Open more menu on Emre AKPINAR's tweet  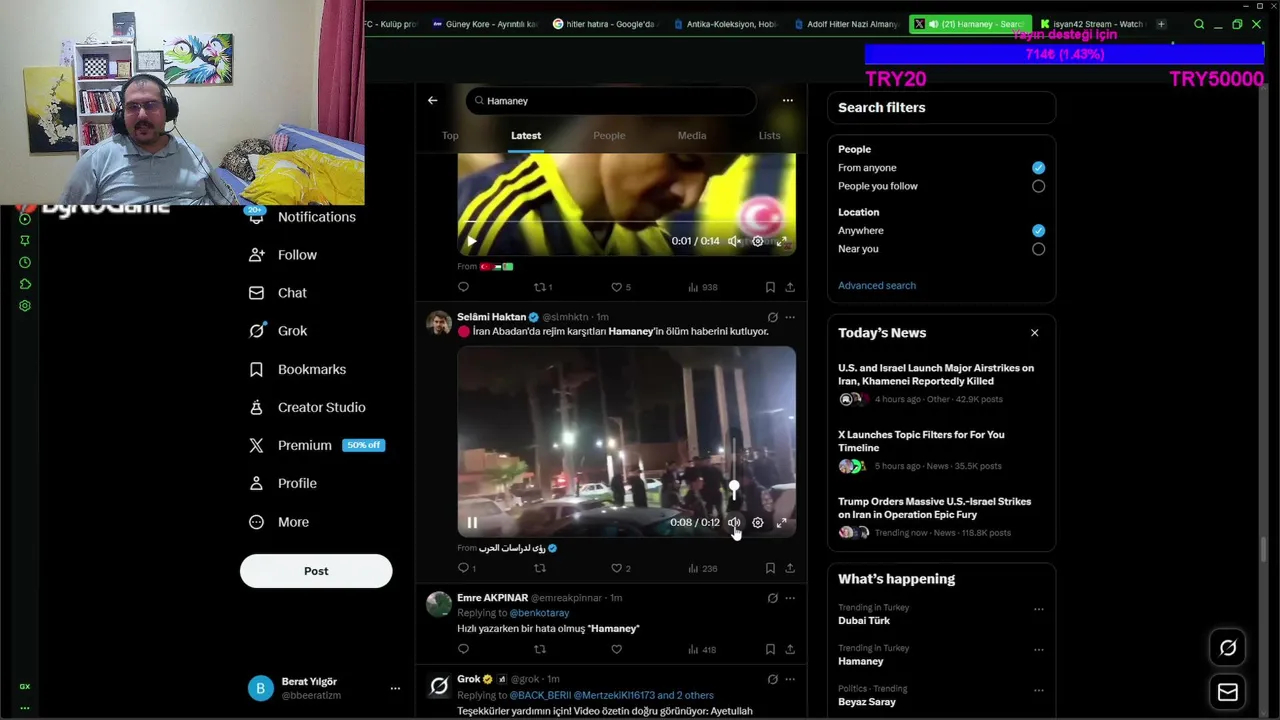click(x=790, y=598)
